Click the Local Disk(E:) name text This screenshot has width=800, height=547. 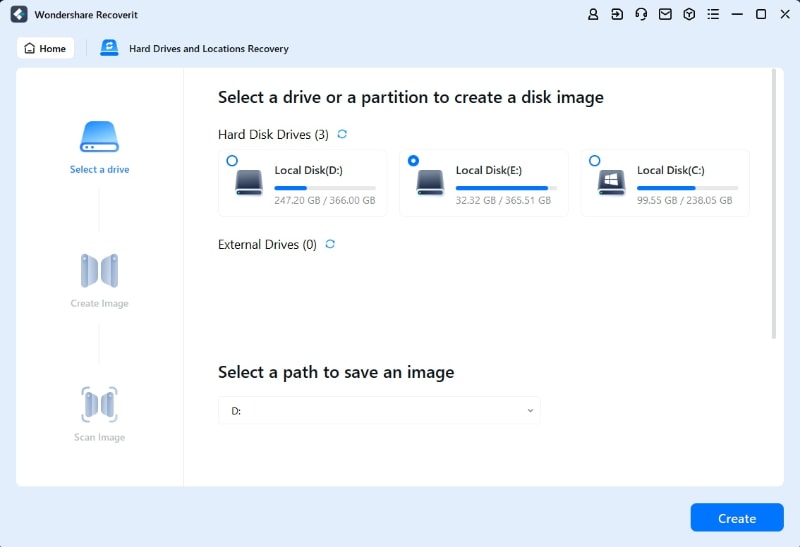(489, 170)
